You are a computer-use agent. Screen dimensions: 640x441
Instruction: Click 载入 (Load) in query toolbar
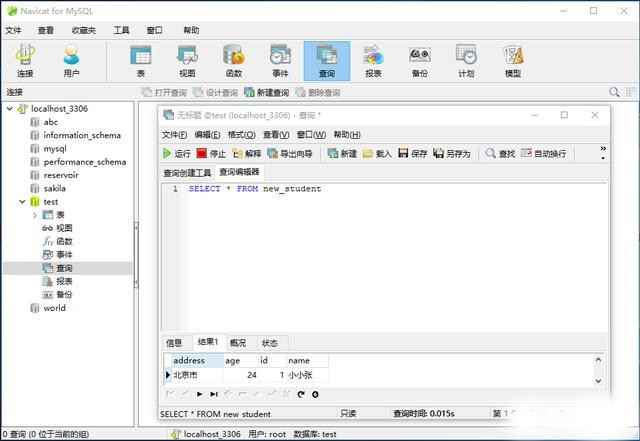click(377, 154)
